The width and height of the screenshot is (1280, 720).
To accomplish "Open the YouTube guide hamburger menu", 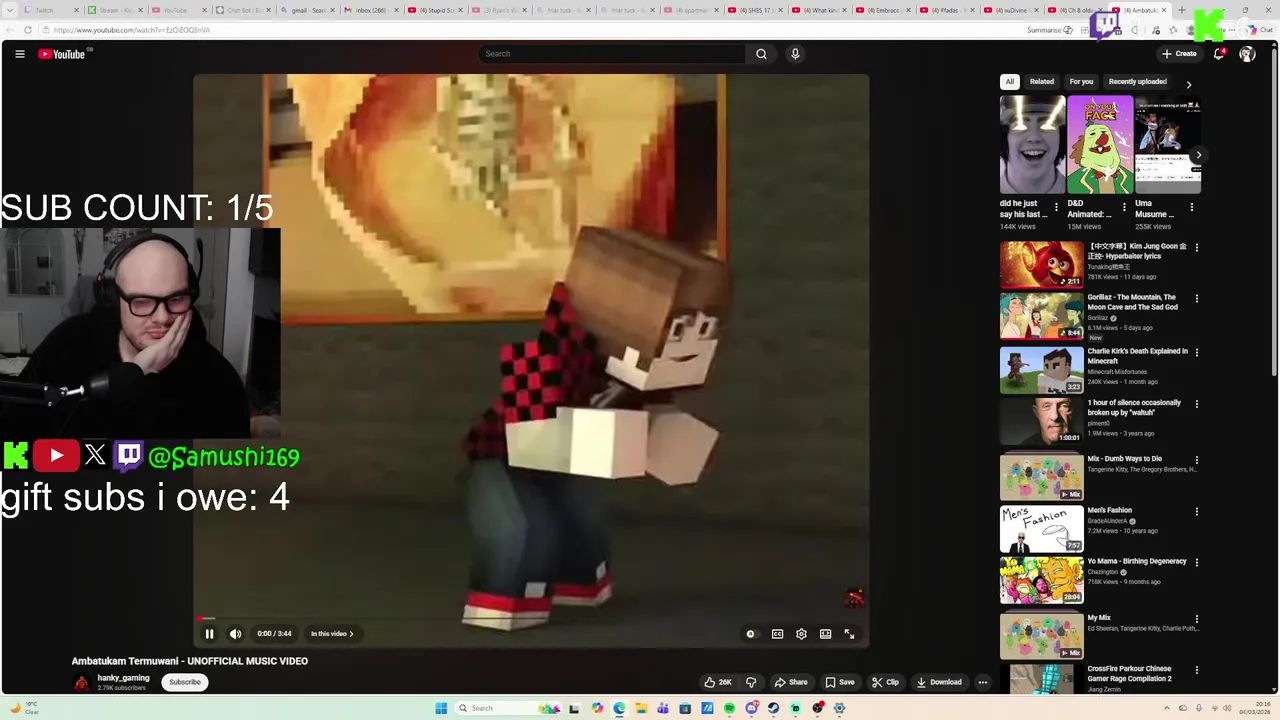I will point(19,54).
